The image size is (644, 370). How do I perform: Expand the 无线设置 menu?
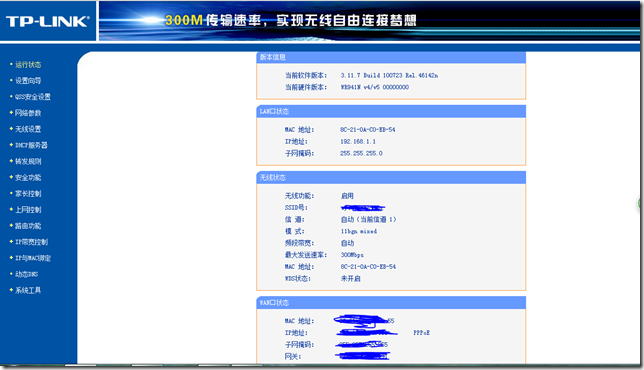(x=28, y=129)
